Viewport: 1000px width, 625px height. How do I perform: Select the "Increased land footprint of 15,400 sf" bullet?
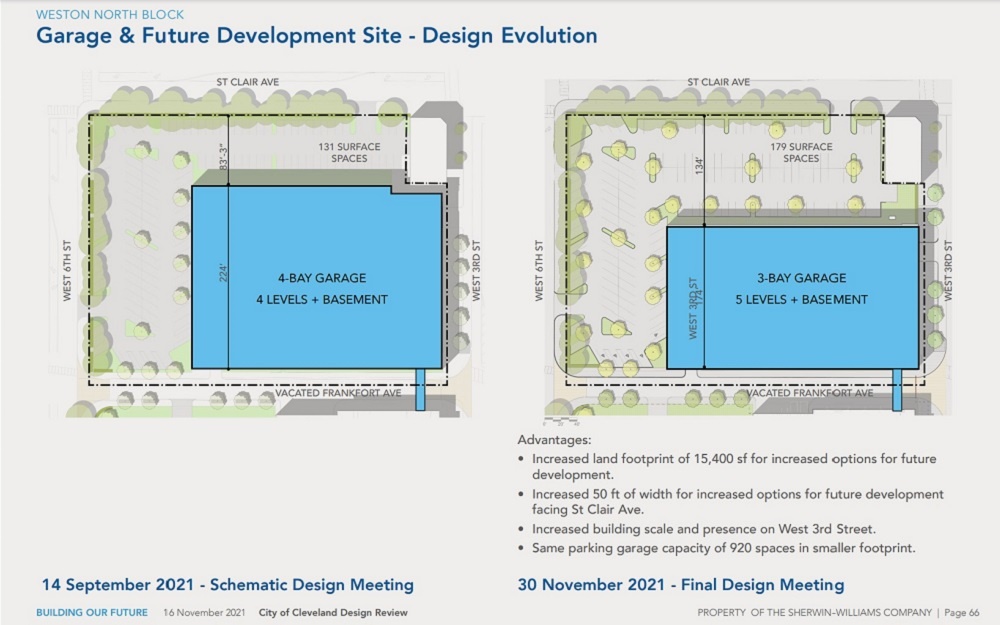734,466
